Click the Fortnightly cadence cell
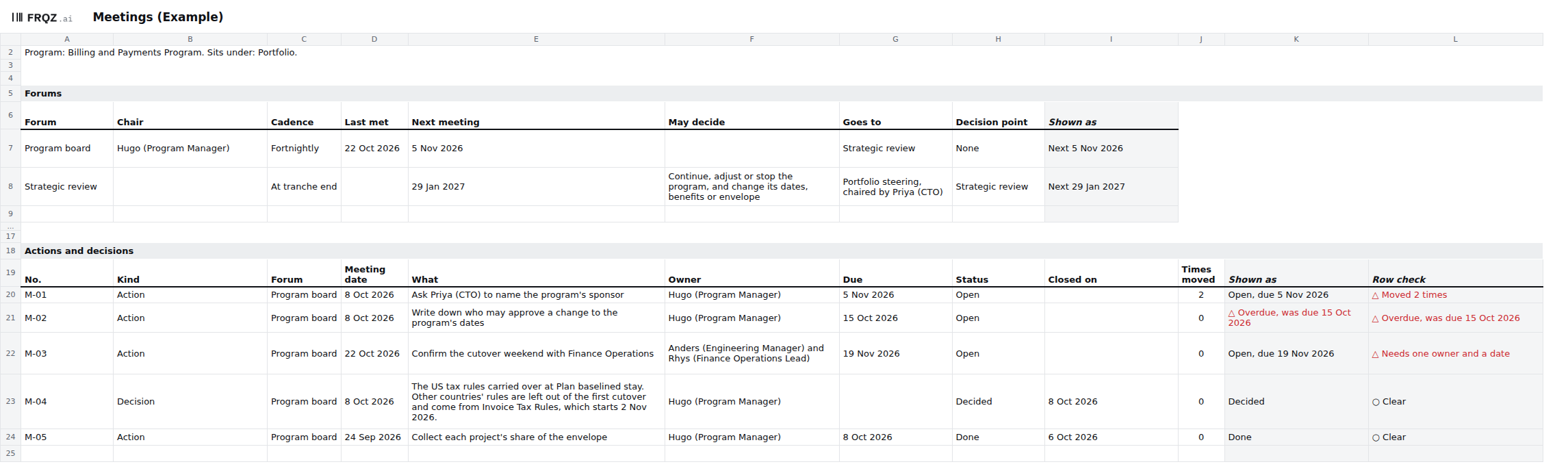1568x473 pixels. coord(304,149)
